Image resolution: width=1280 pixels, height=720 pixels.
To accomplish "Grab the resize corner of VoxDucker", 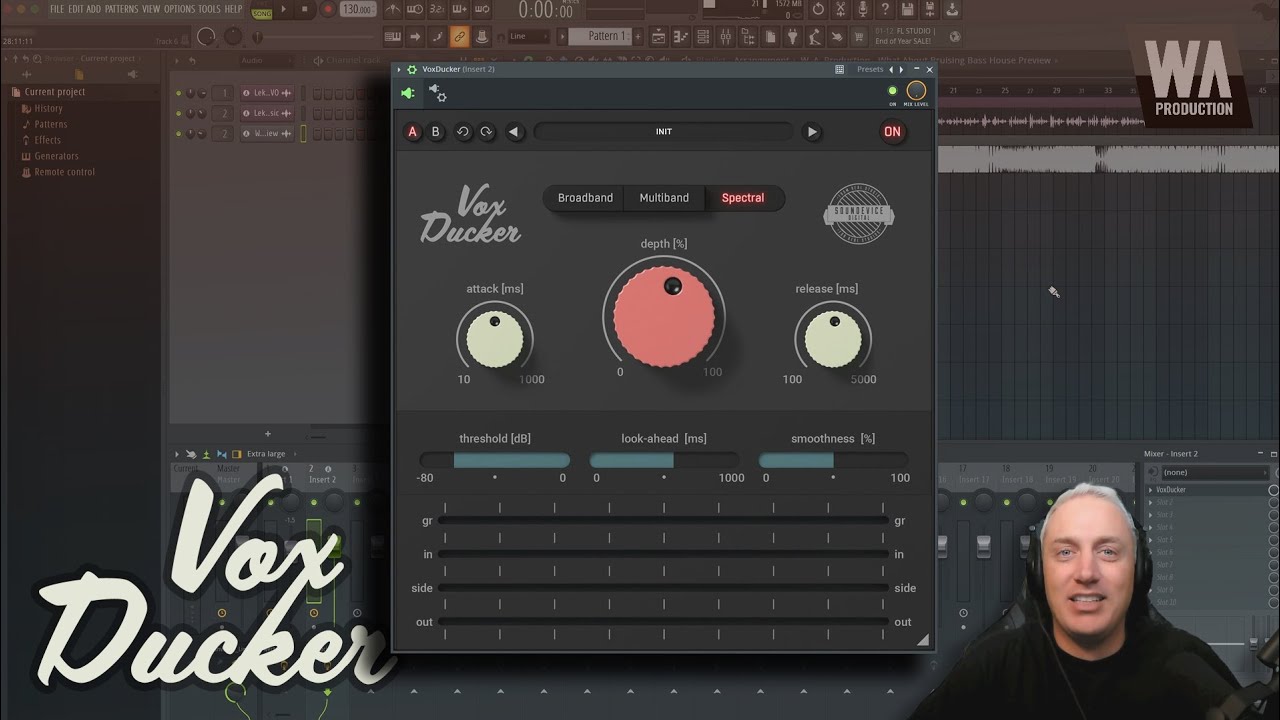I will (x=922, y=640).
